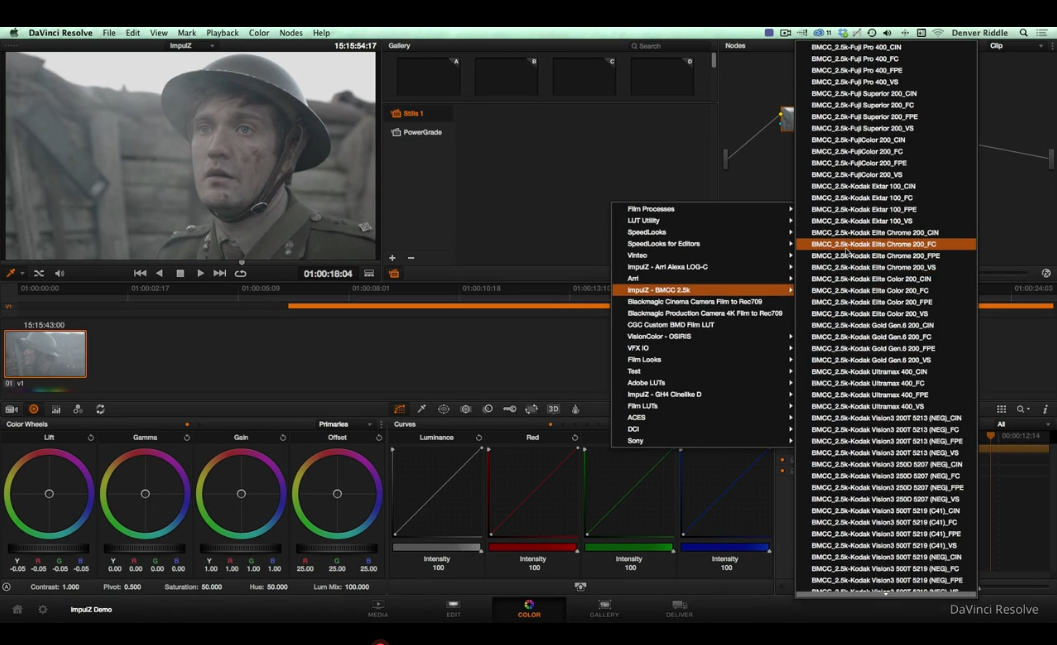This screenshot has width=1057, height=645.
Task: Jump to first frame
Action: 140,273
